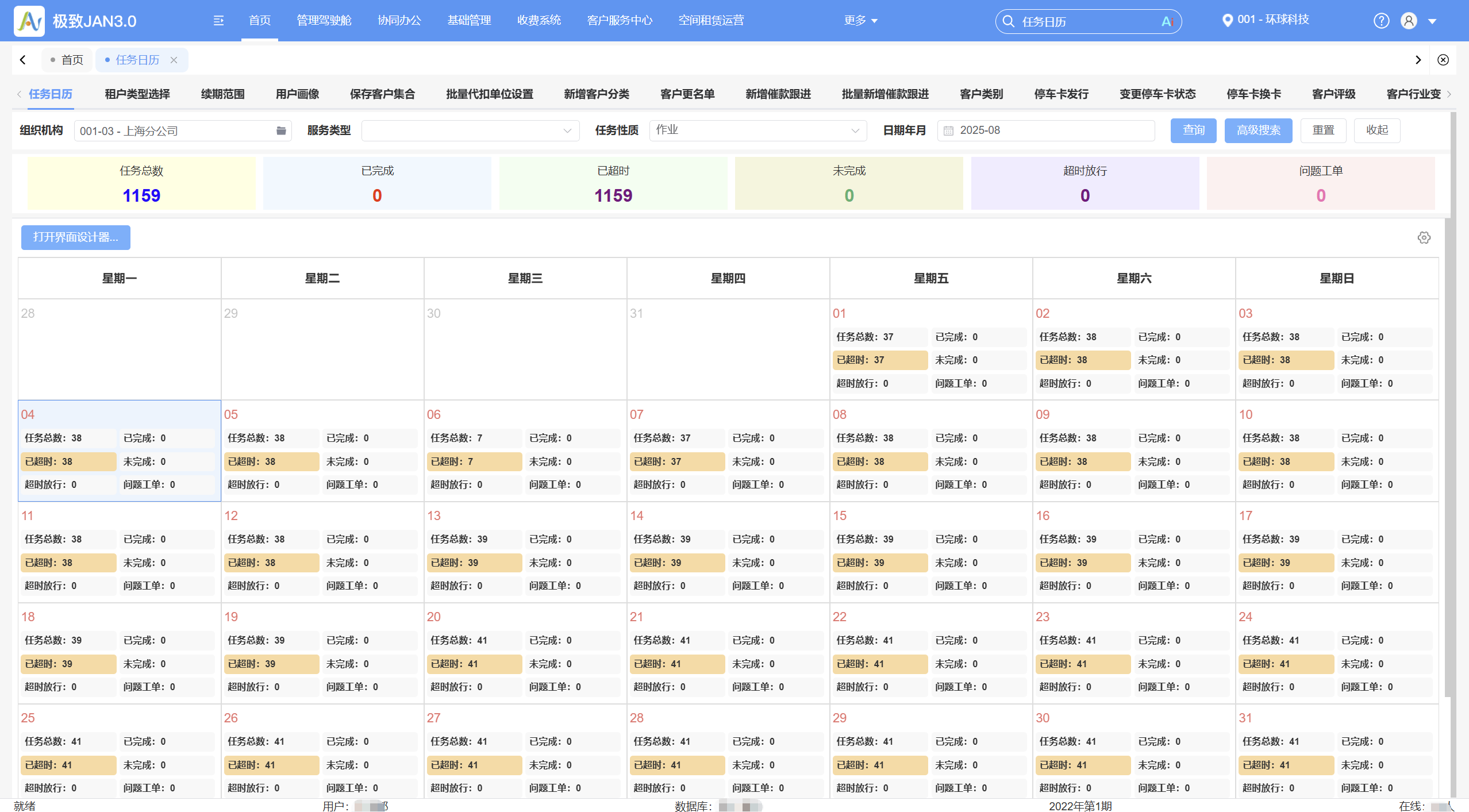Viewport: 1469px width, 812px height.
Task: Click the 收起 button
Action: point(1377,130)
